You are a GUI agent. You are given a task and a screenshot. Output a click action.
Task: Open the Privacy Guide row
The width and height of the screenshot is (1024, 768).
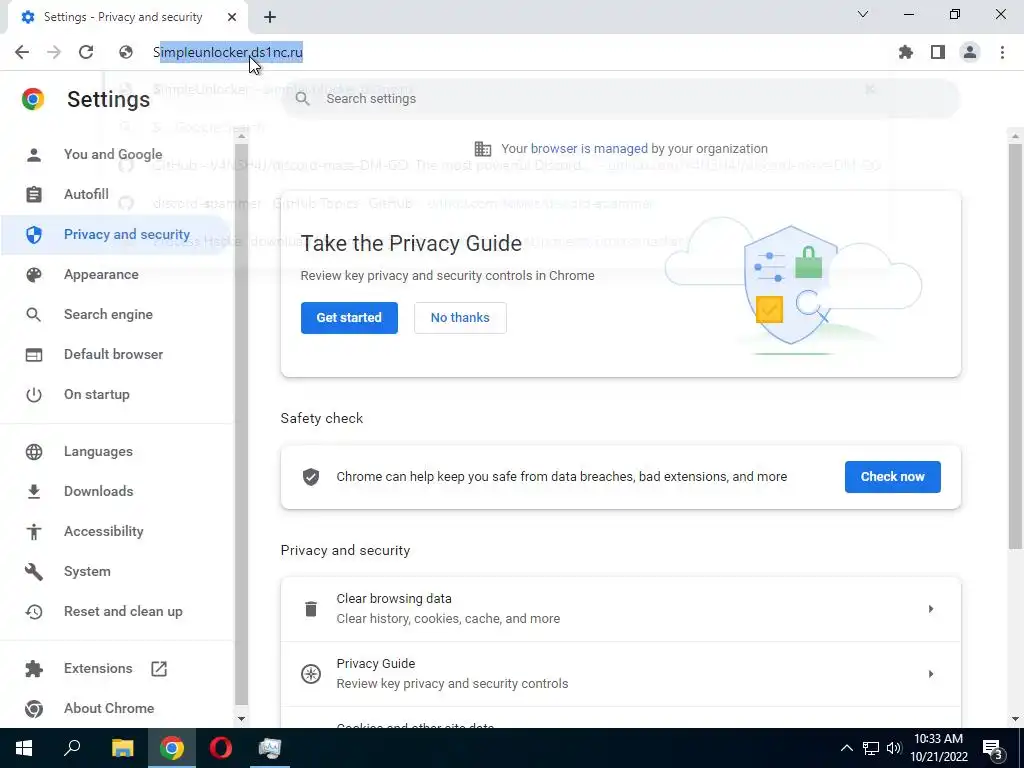(x=620, y=674)
